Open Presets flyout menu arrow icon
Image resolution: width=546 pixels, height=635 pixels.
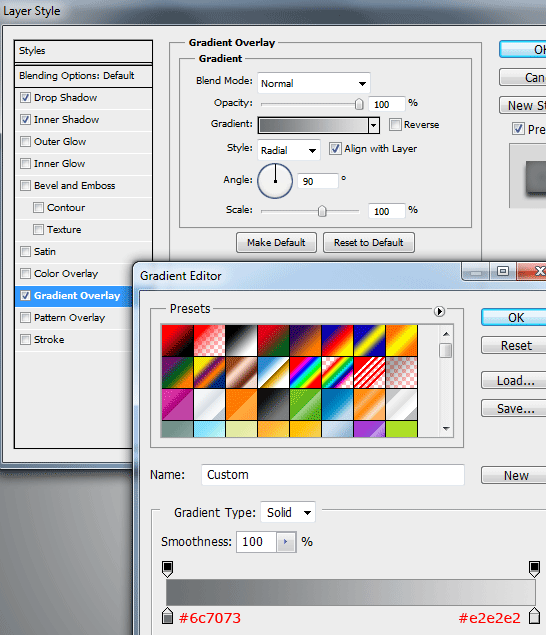click(x=439, y=311)
